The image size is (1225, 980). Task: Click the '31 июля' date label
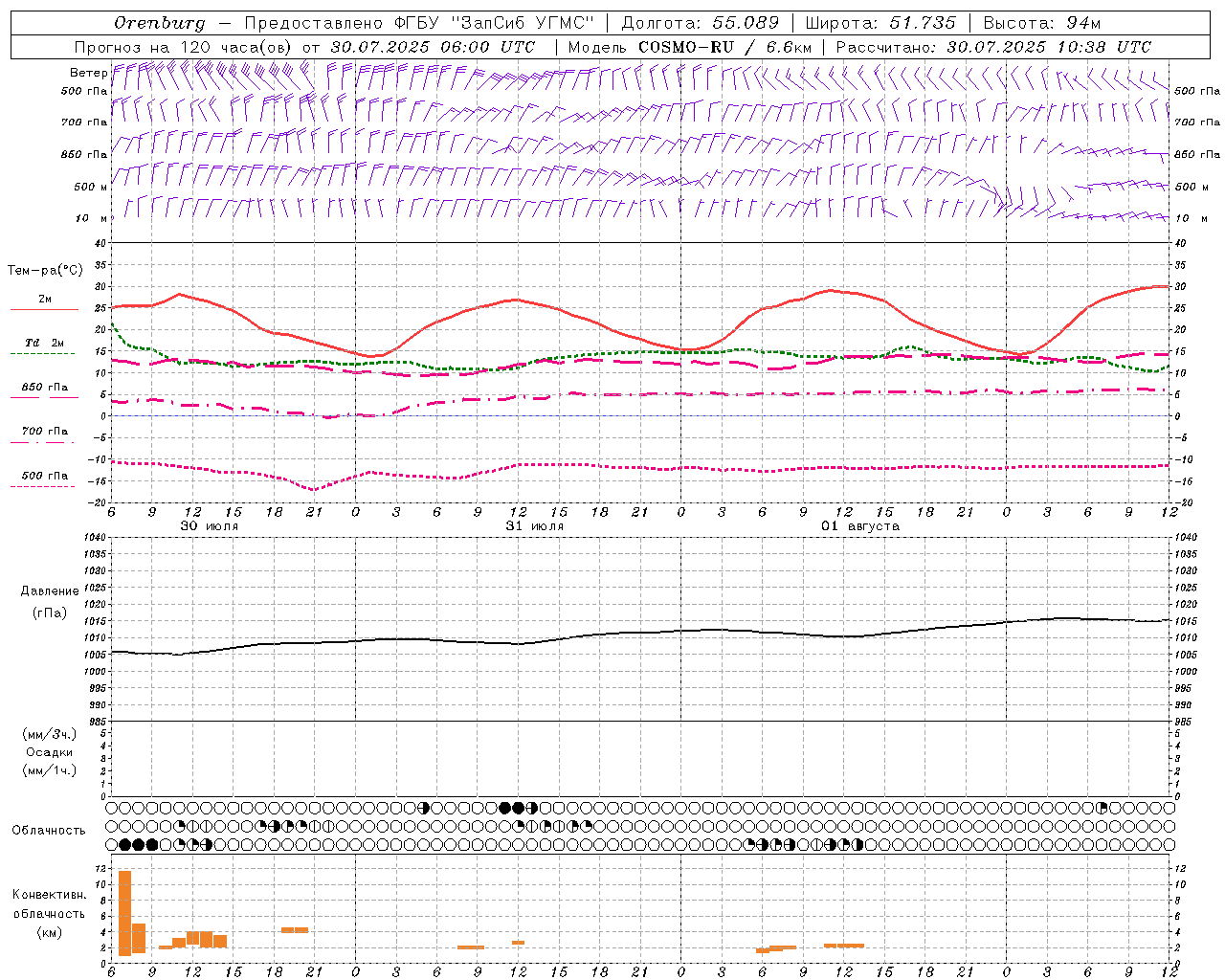pos(534,526)
